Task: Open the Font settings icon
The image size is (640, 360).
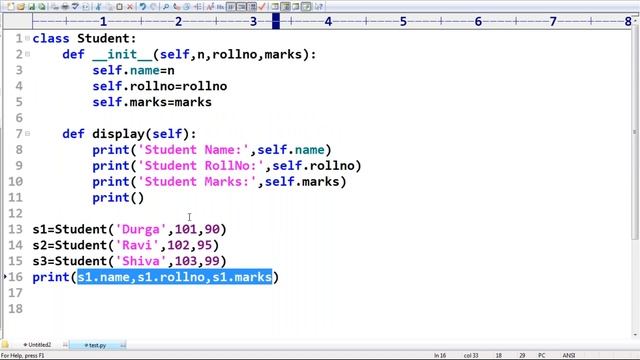Action: point(209,7)
